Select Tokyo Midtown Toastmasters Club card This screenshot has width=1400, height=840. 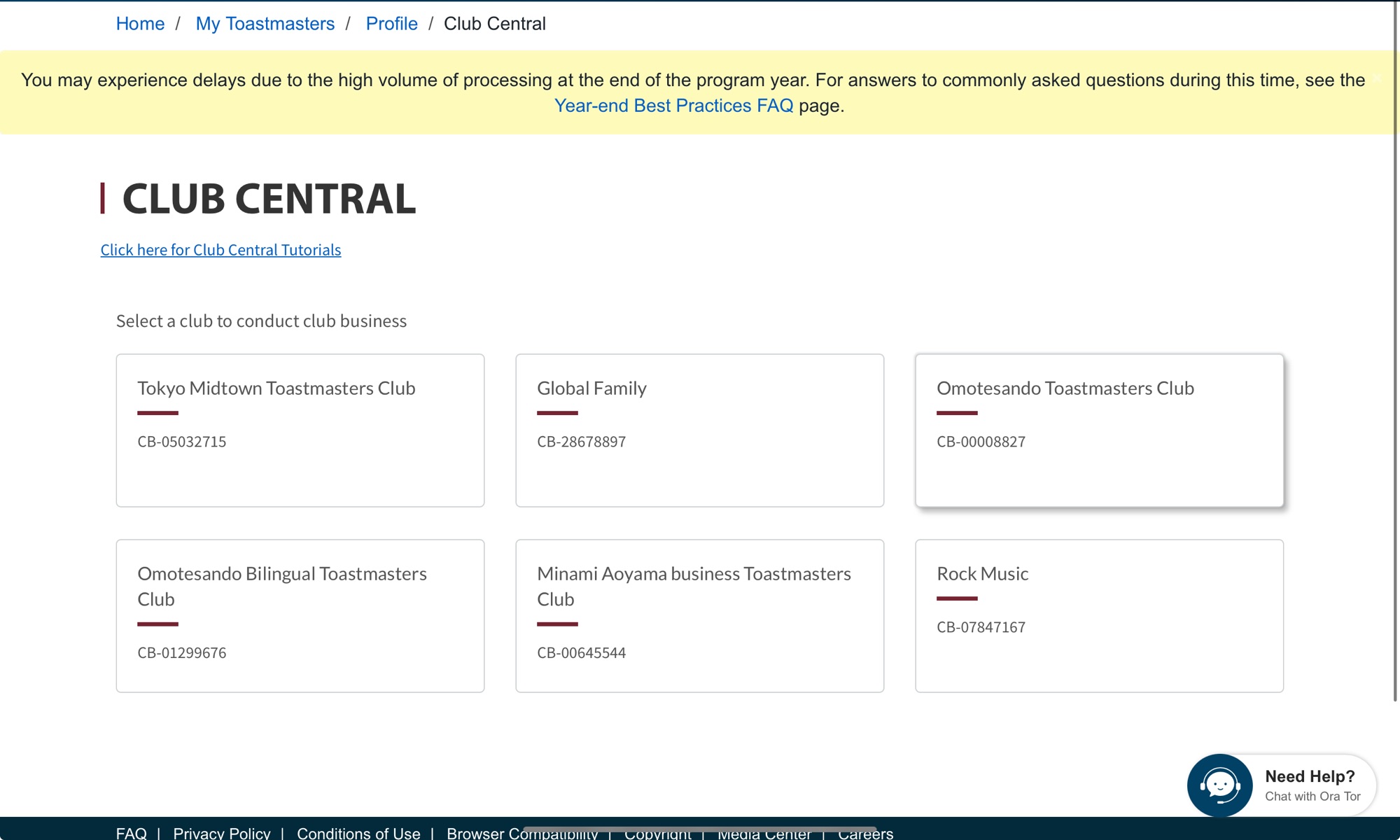pos(300,430)
